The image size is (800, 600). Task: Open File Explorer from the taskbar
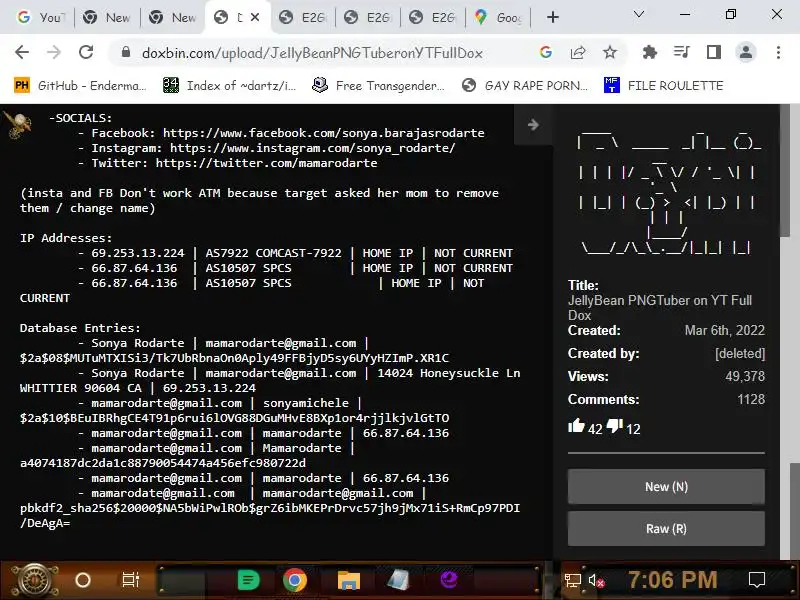point(348,580)
